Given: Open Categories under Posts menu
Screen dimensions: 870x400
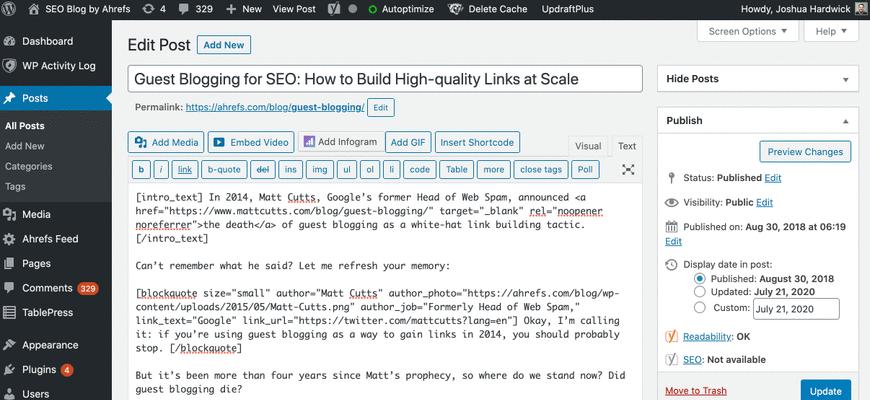Looking at the screenshot, I should click(28, 166).
